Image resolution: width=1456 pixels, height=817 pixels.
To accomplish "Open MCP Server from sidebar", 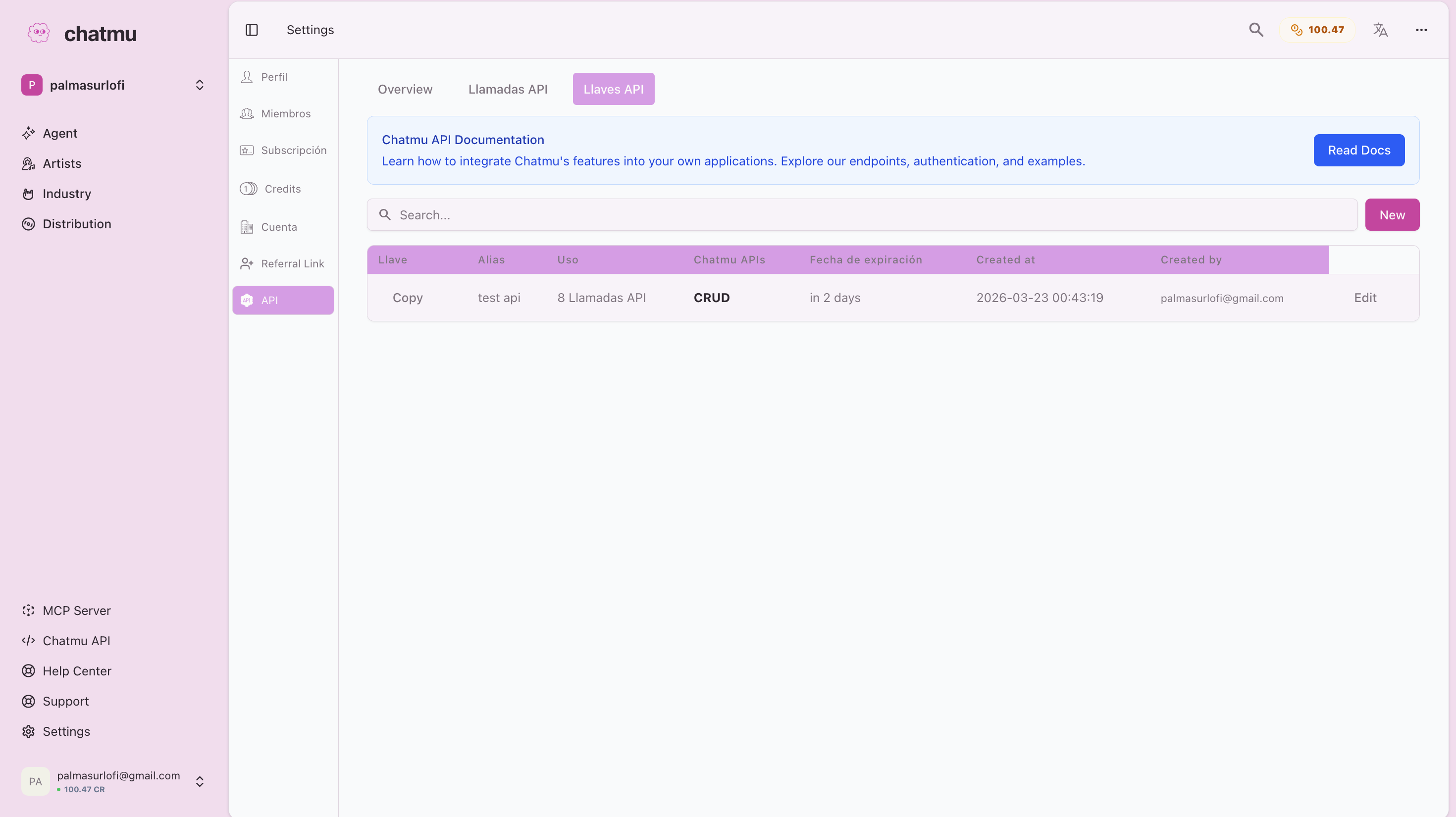I will 76,610.
